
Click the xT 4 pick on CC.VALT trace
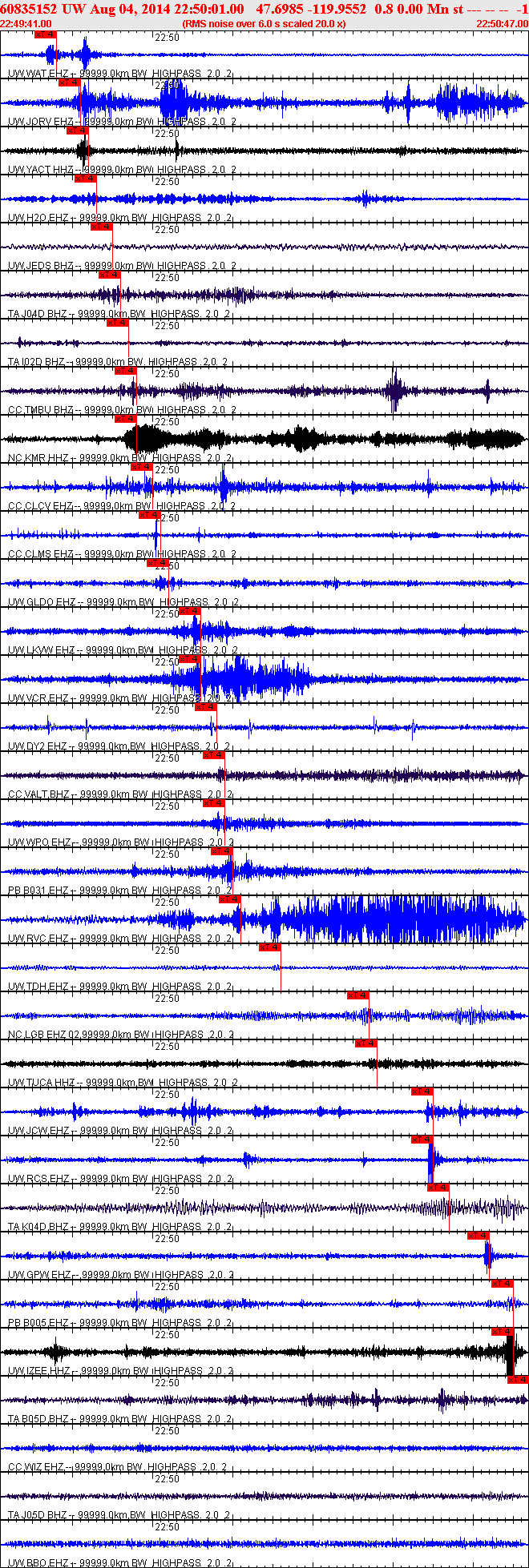click(214, 755)
